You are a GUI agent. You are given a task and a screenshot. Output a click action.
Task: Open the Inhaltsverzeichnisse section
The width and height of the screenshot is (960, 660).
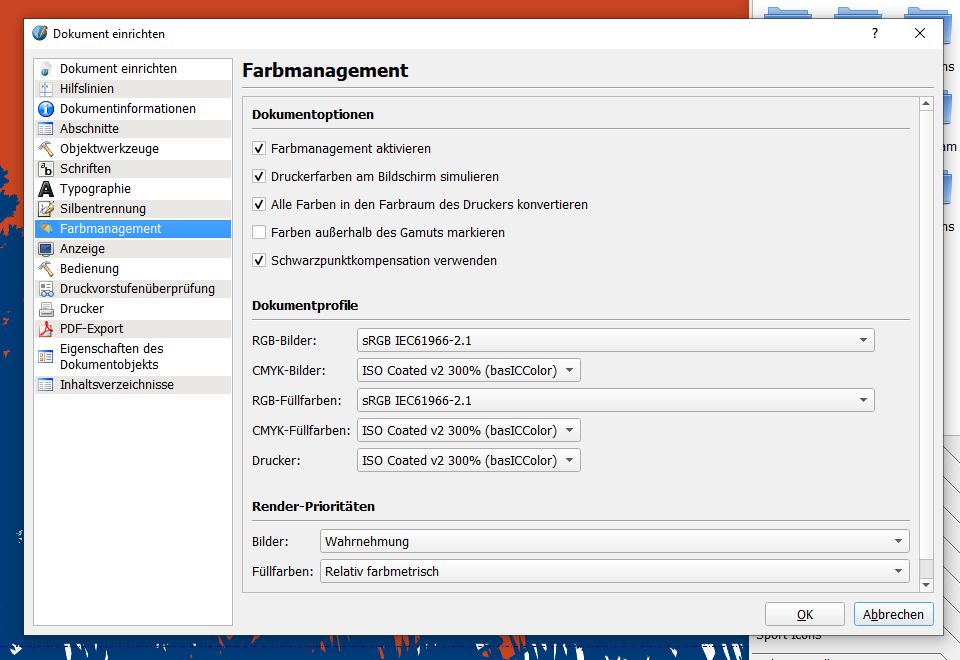[116, 385]
